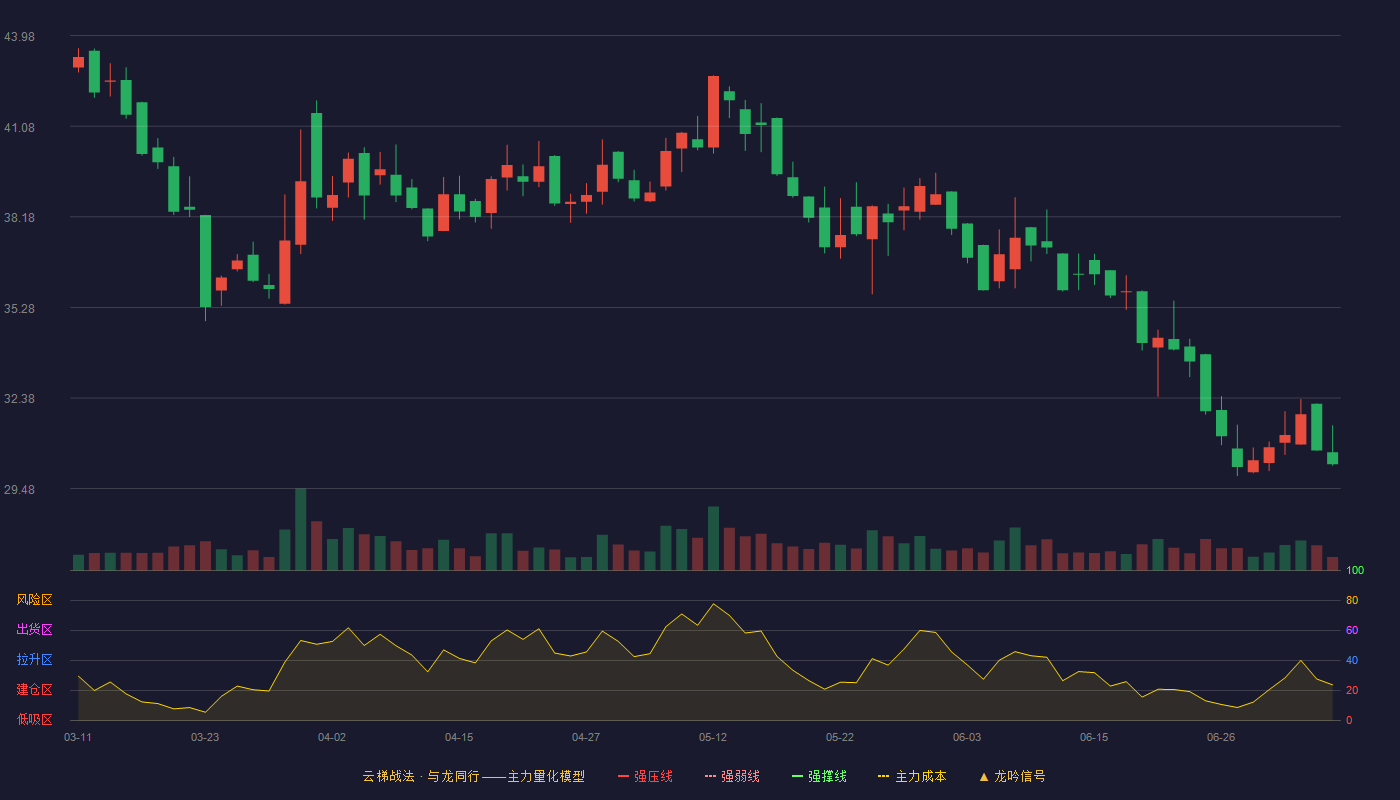Click the green 100 indicator axis value
The image size is (1400, 800).
(1355, 570)
